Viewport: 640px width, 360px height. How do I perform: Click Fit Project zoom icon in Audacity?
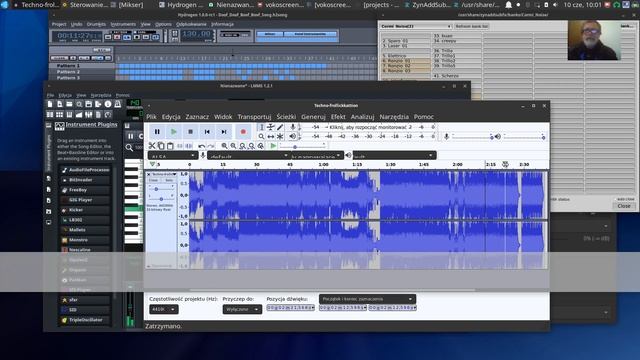tap(251, 146)
